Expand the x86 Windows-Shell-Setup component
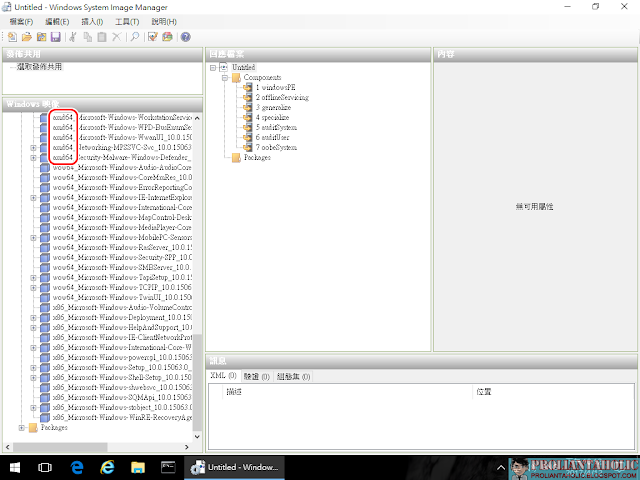This screenshot has width=640, height=480. (x=33, y=378)
